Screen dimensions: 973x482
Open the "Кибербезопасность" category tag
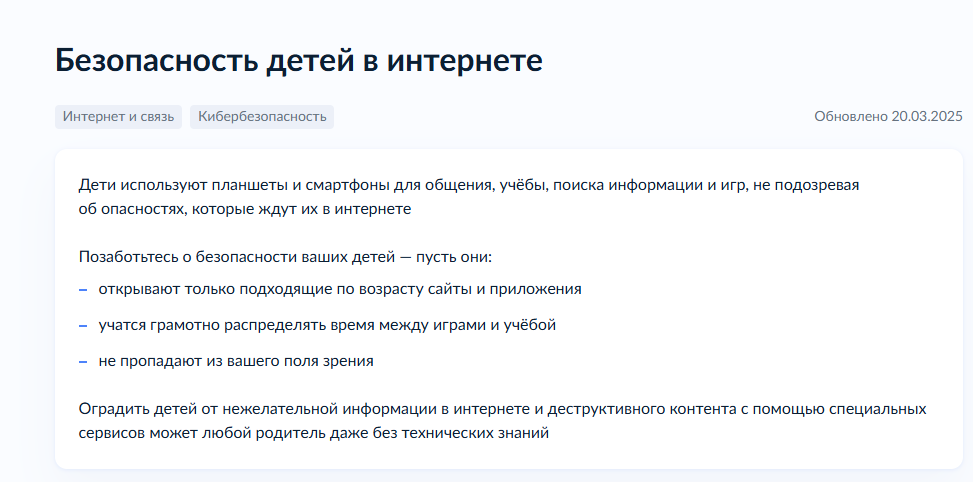point(262,117)
